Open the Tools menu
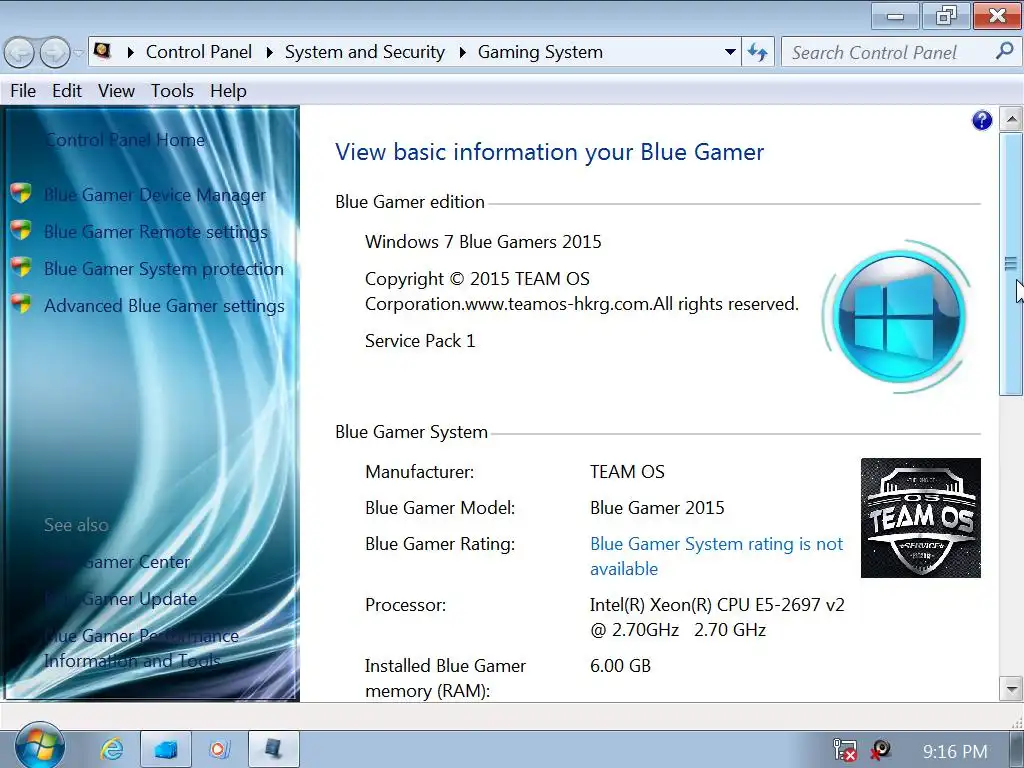This screenshot has height=768, width=1024. (172, 91)
